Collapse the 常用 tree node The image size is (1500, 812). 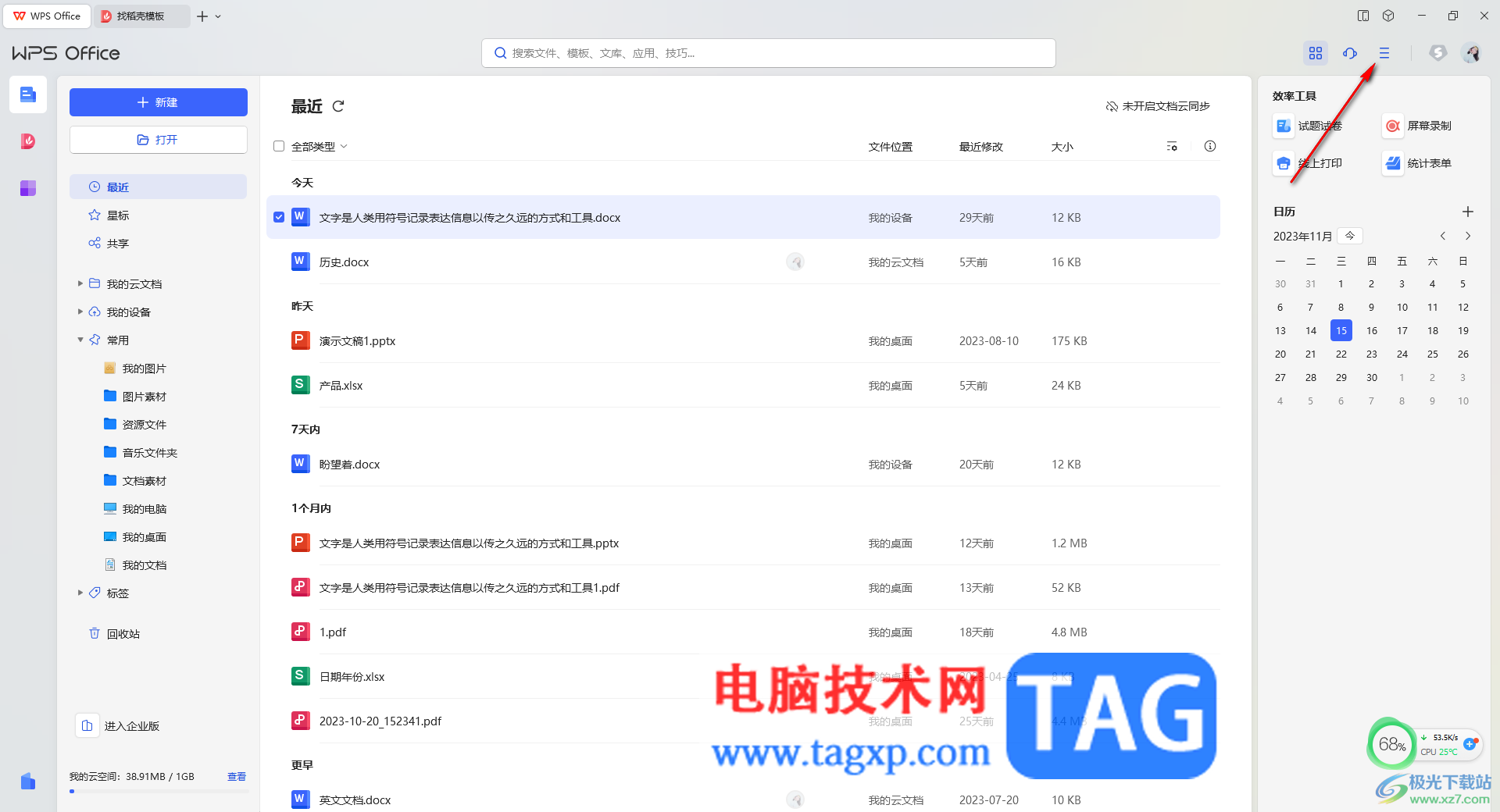80,340
